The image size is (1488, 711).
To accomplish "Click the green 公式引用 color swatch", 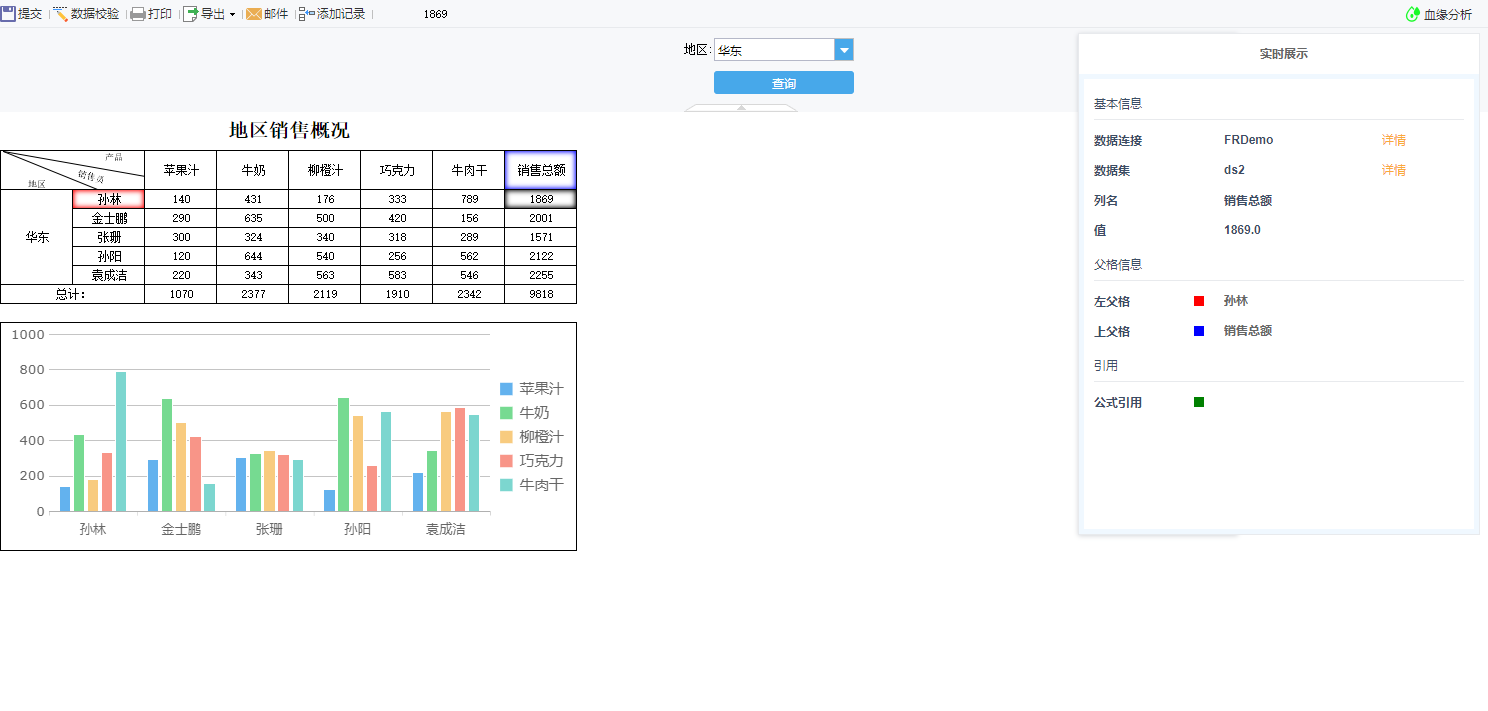I will (1199, 402).
